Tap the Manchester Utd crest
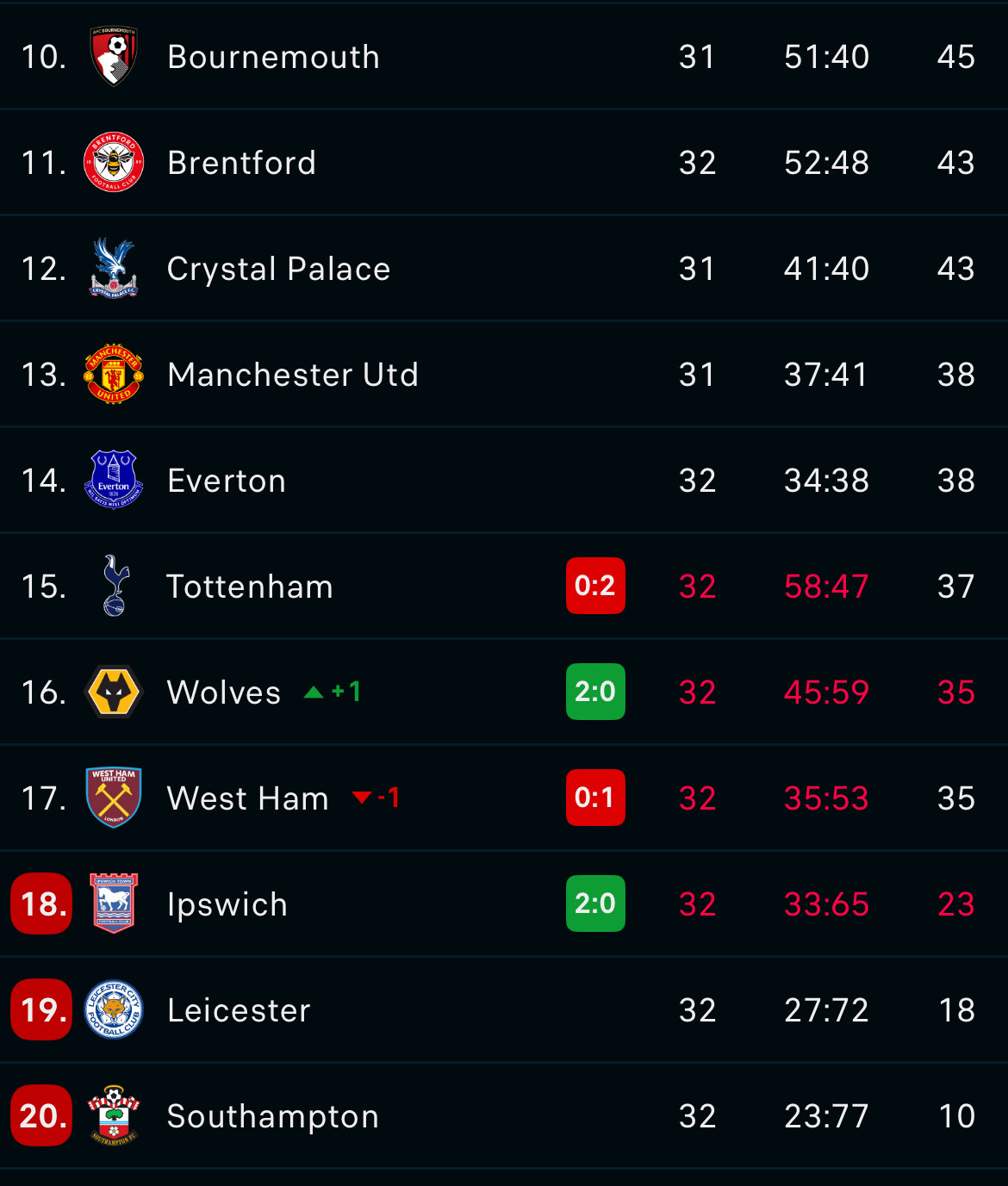1008x1186 pixels. point(114,374)
